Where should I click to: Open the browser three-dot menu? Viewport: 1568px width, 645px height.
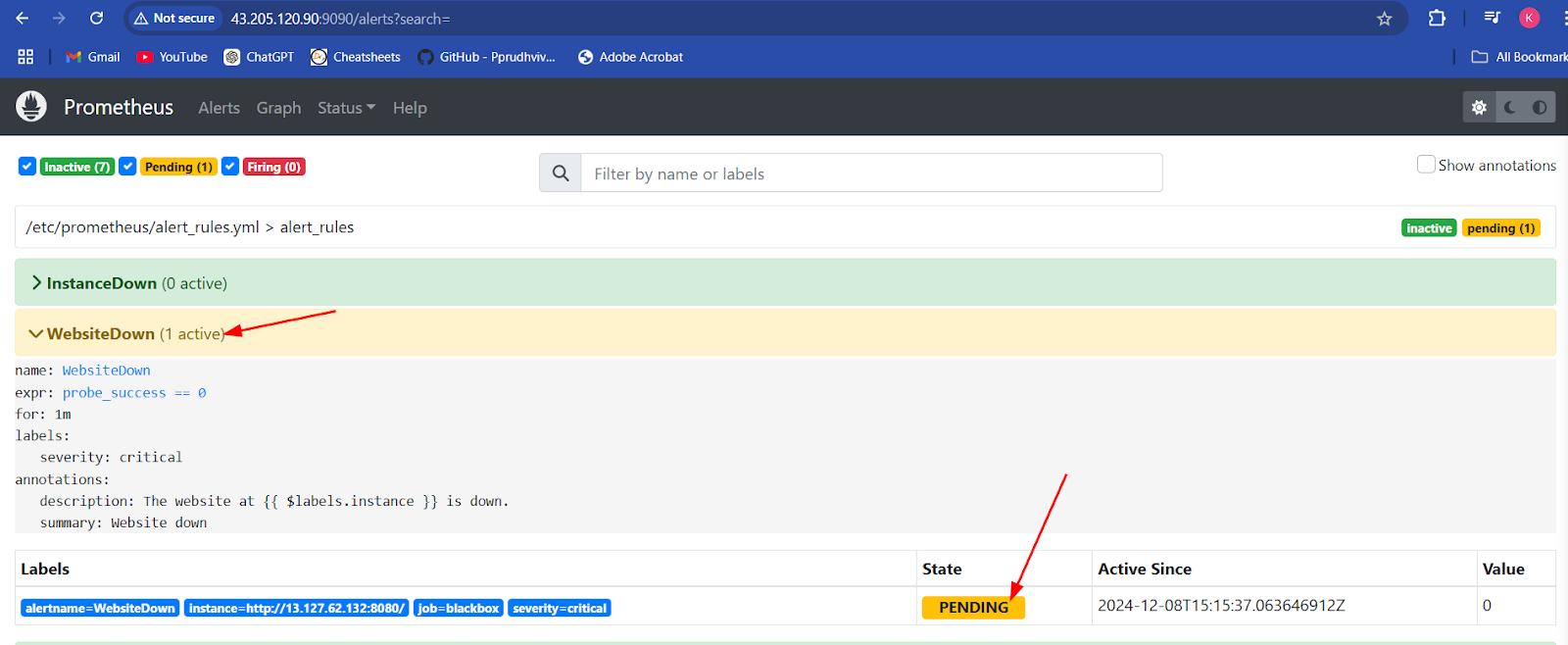(x=1564, y=18)
